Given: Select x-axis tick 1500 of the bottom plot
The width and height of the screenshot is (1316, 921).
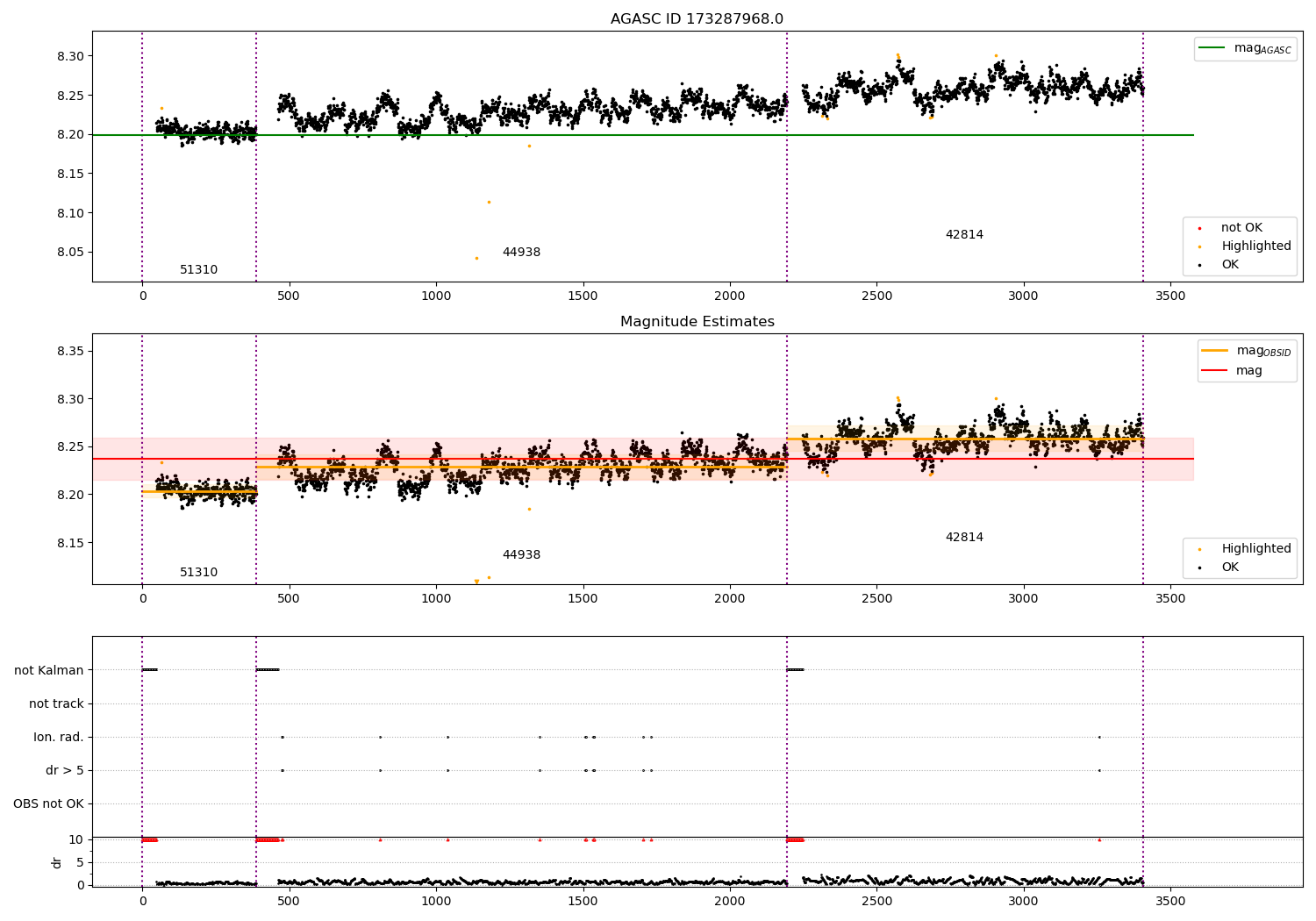Looking at the screenshot, I should (x=583, y=902).
